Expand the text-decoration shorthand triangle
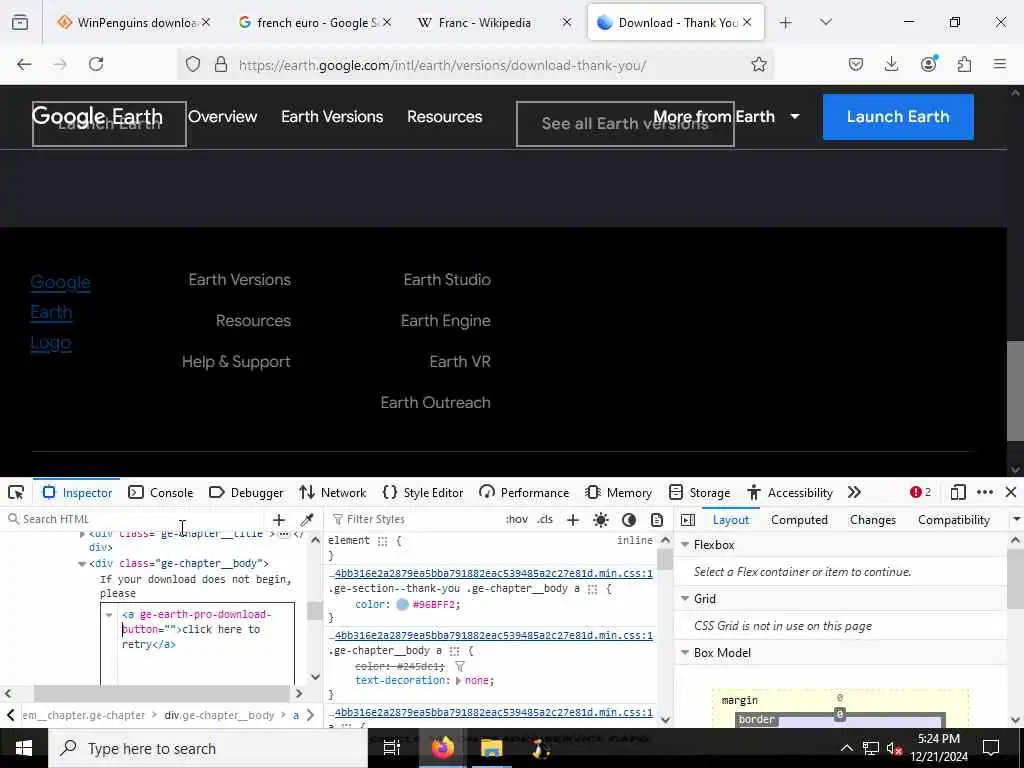Viewport: 1024px width, 768px height. [x=458, y=680]
